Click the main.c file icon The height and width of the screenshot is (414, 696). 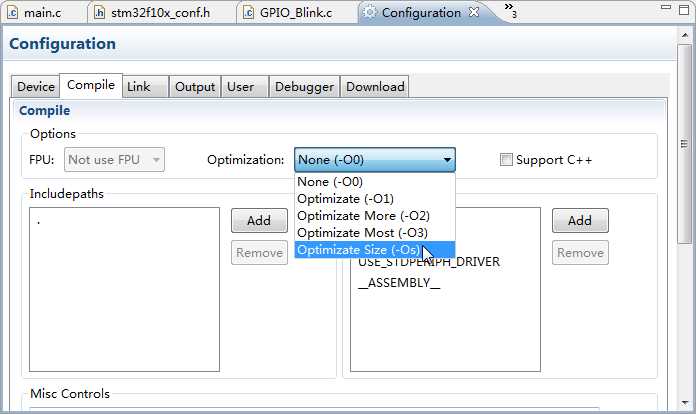coord(12,12)
